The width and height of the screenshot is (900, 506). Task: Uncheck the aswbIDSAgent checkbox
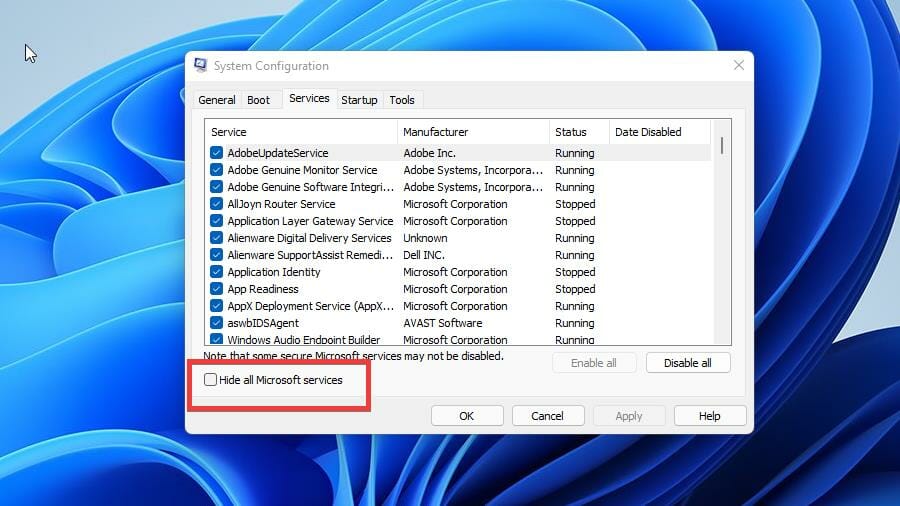(216, 322)
